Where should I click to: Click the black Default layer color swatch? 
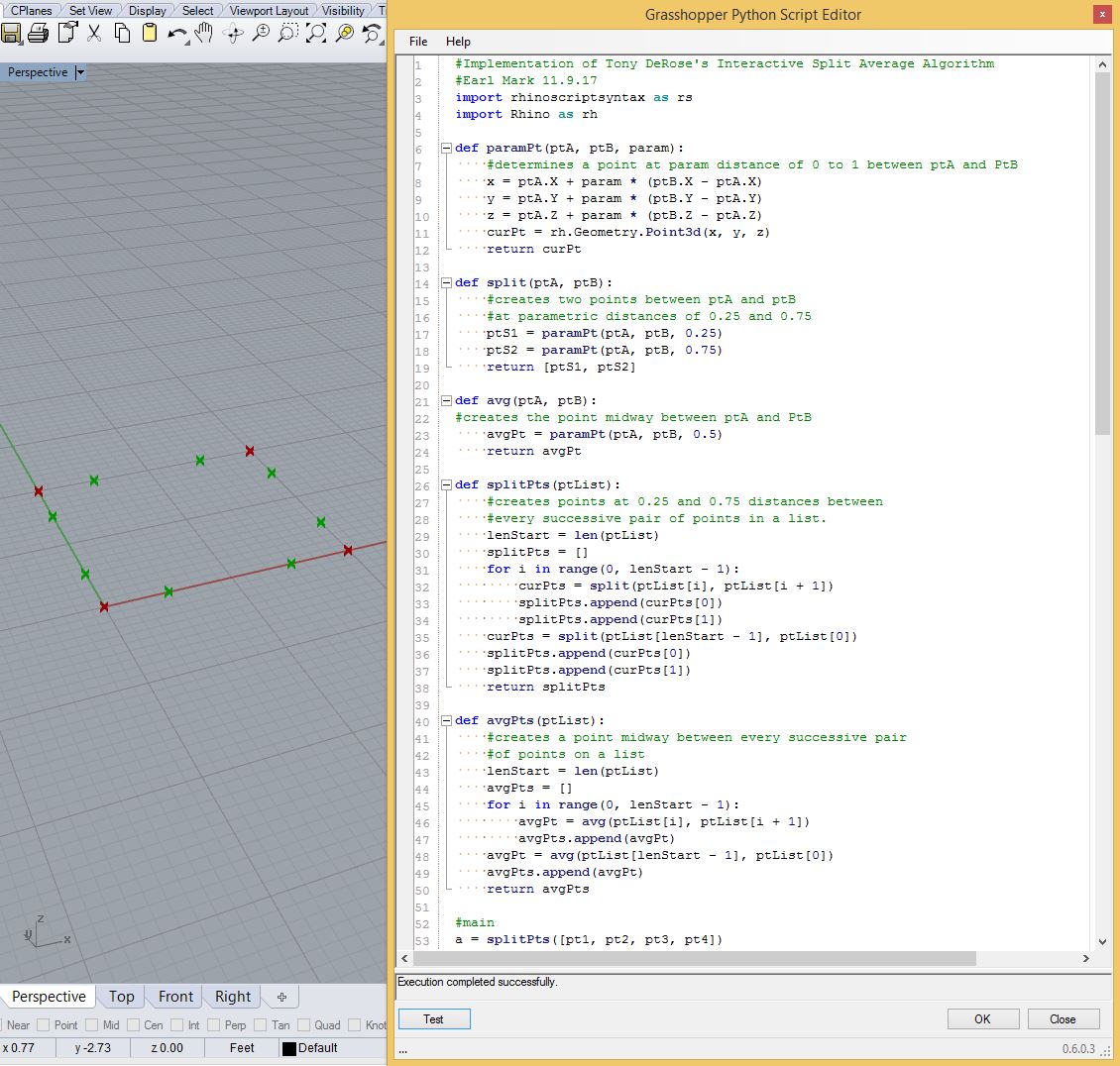click(x=289, y=1048)
